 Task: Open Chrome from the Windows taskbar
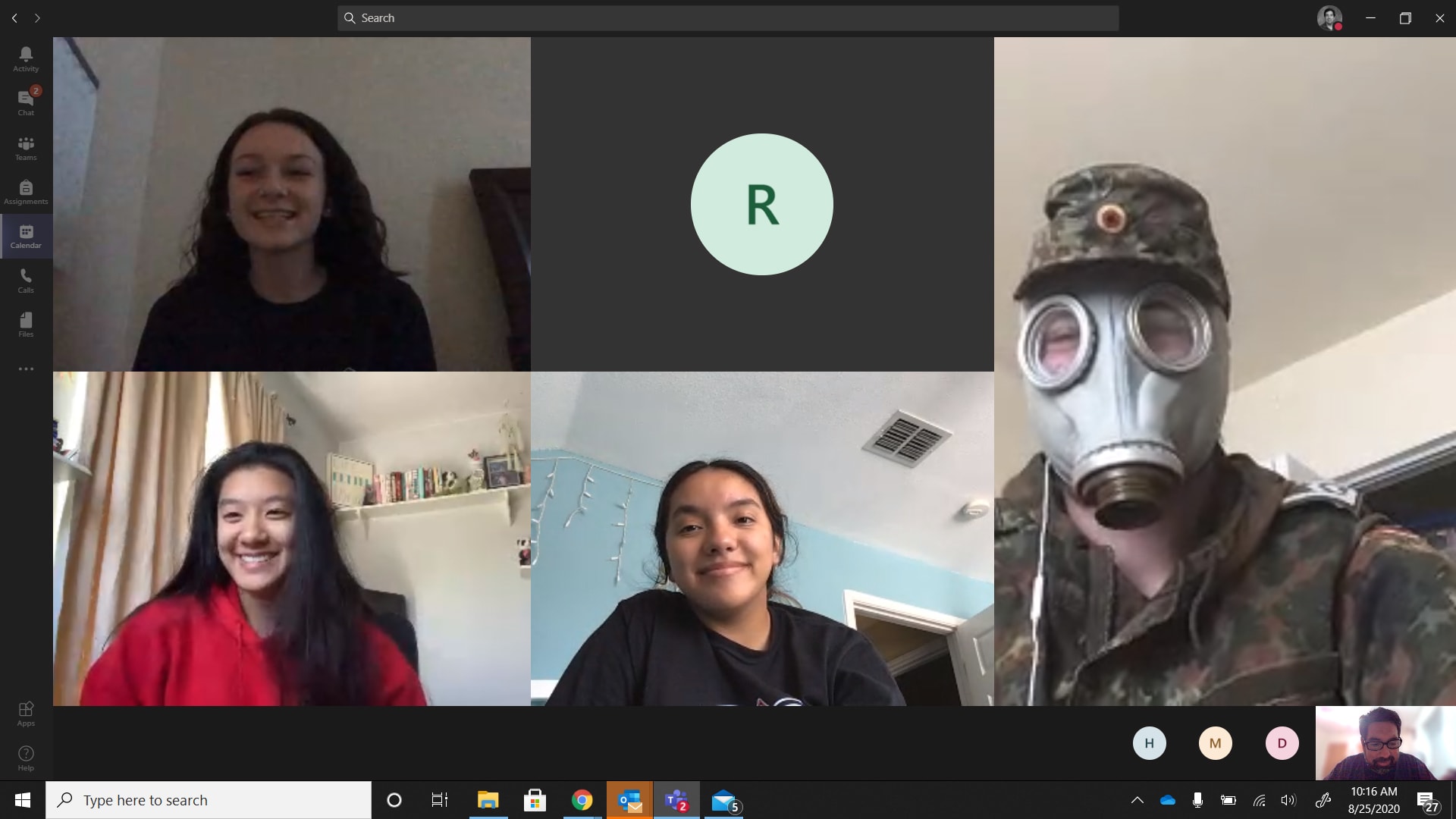582,800
